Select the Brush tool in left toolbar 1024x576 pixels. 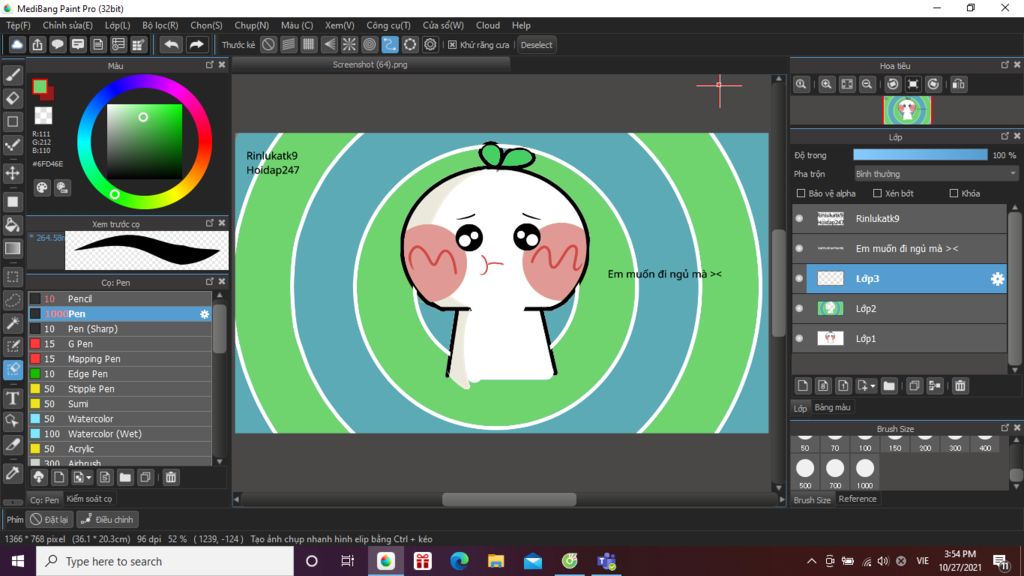[x=13, y=75]
